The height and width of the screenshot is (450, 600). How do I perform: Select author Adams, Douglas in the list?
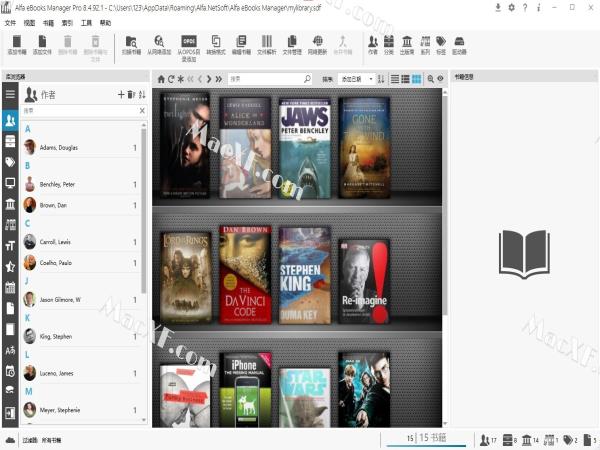[81, 147]
